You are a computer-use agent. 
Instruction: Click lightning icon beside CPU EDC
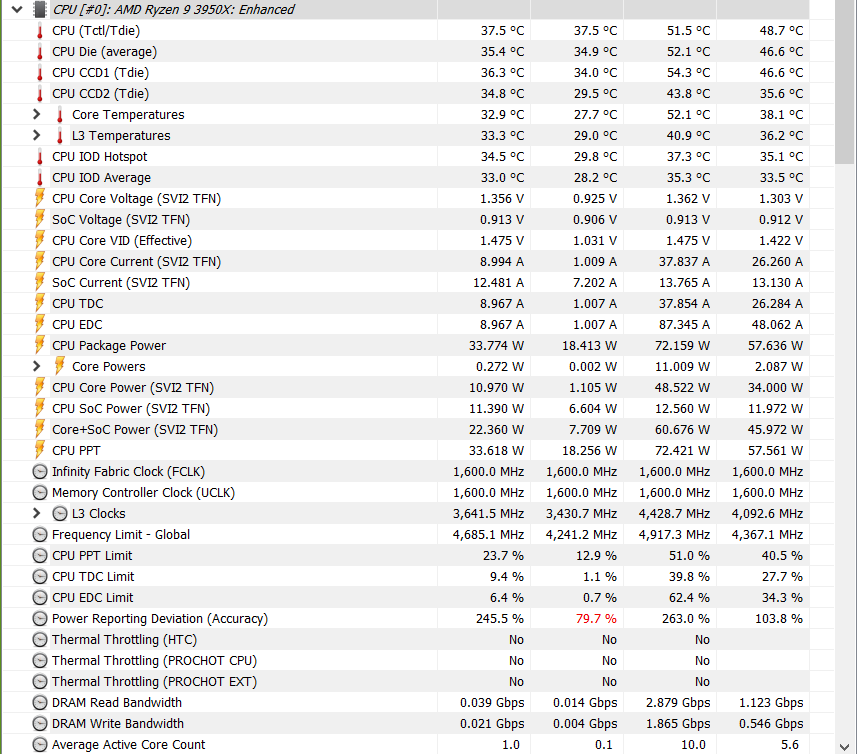tap(40, 324)
